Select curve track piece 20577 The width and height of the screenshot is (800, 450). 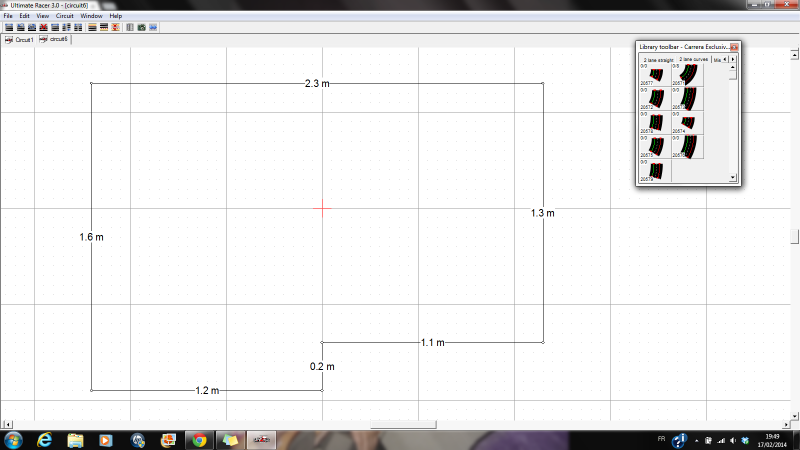655,74
